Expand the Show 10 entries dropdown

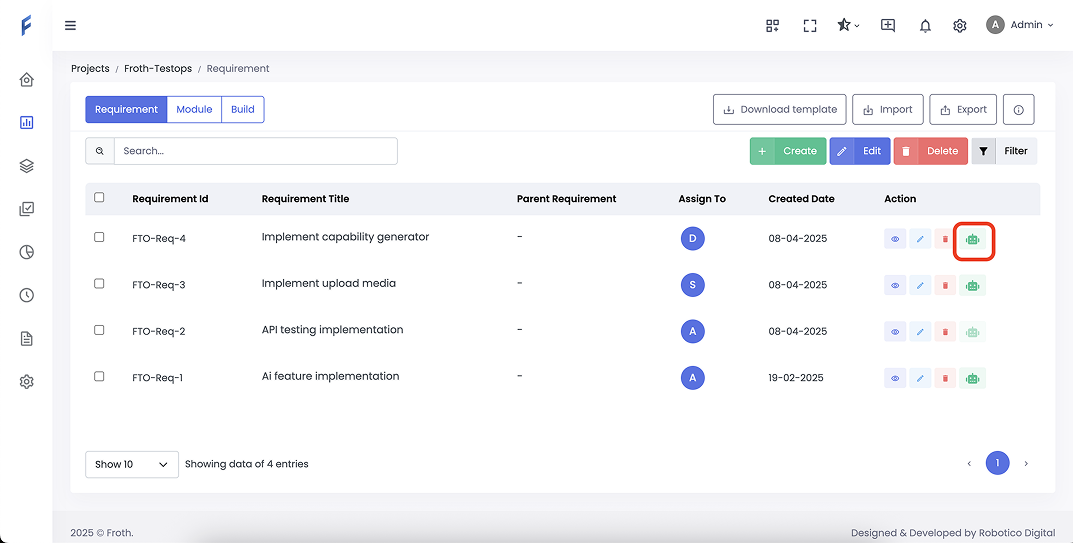132,464
